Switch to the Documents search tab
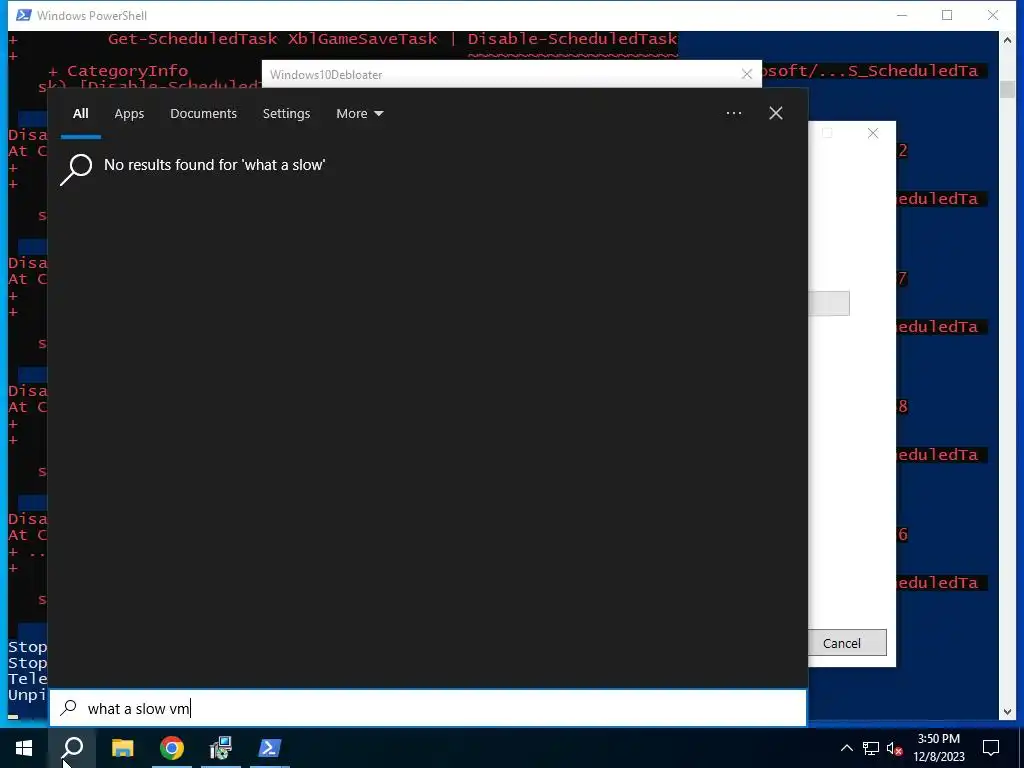The image size is (1024, 768). point(203,114)
